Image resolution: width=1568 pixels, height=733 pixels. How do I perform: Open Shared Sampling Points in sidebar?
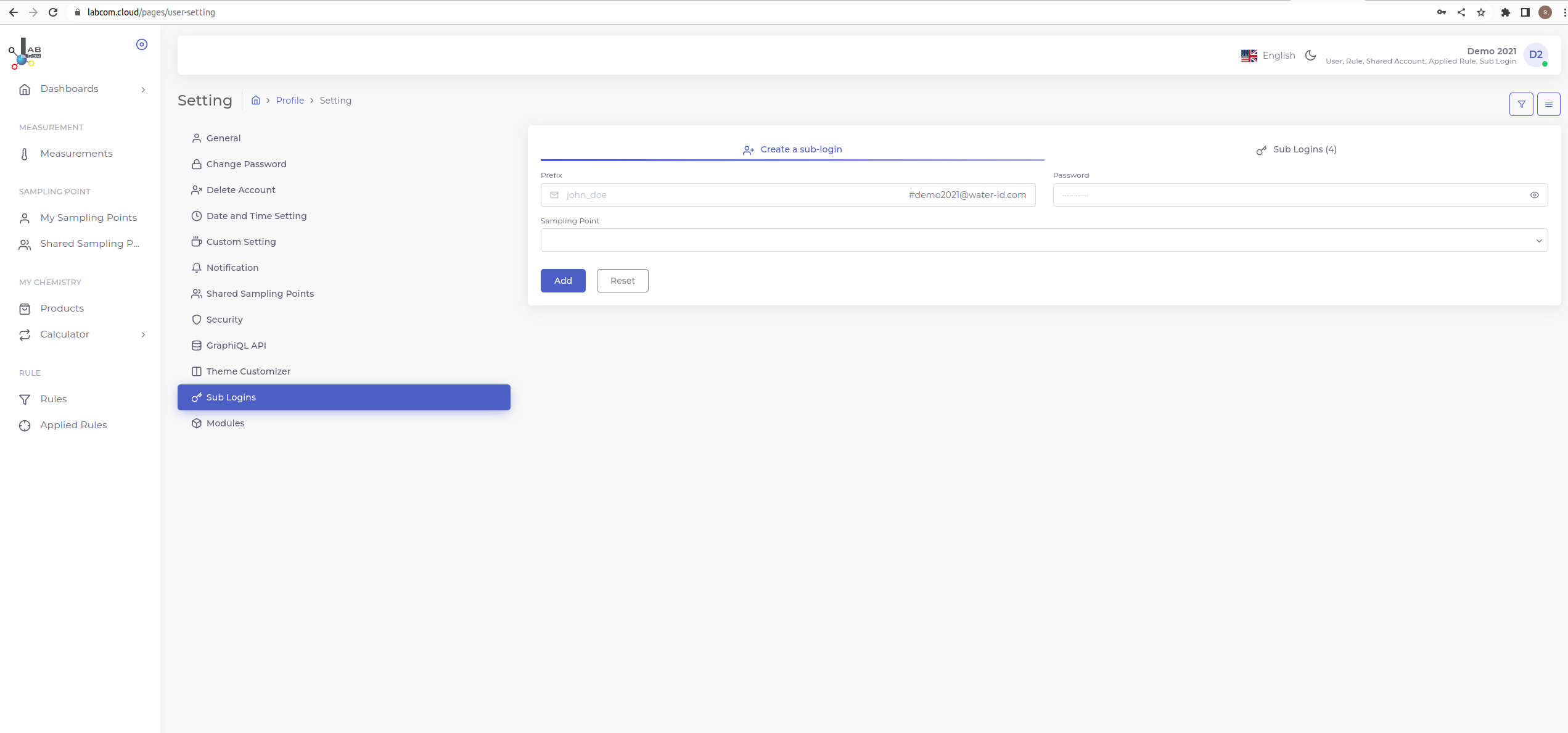point(90,244)
